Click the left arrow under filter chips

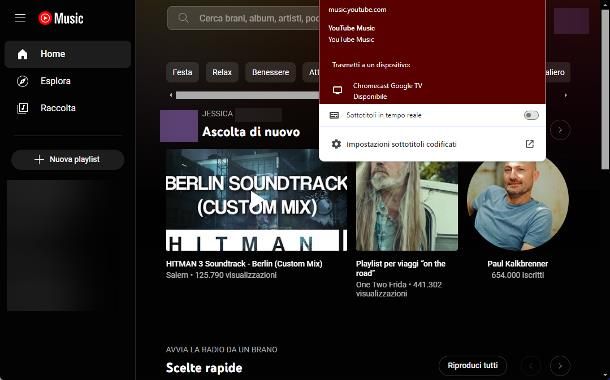171,95
